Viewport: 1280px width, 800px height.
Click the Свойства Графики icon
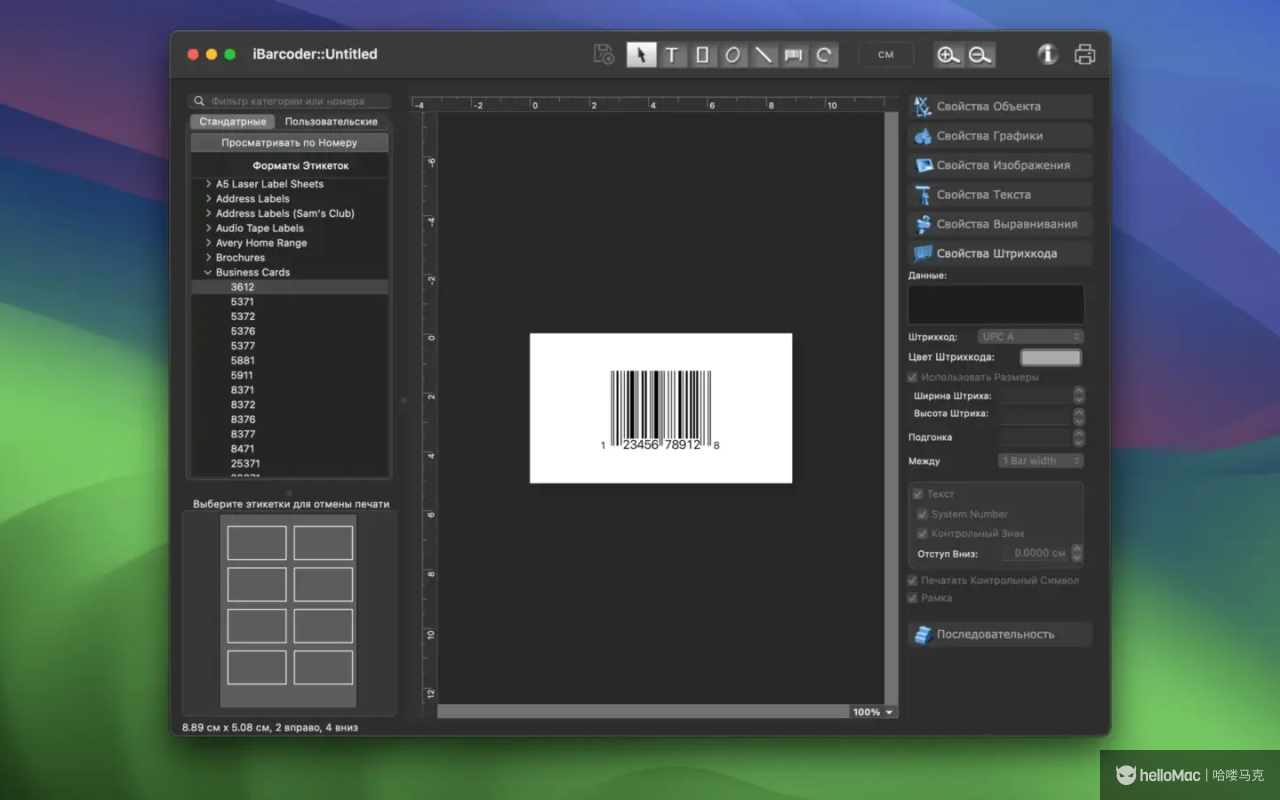[923, 136]
